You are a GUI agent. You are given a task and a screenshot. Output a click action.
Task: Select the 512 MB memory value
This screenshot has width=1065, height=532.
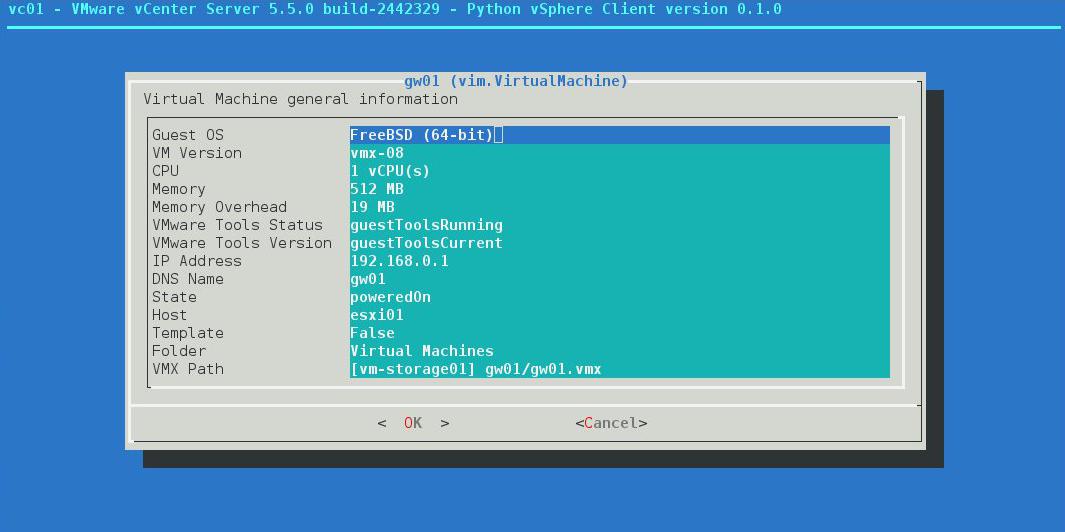[x=619, y=189]
